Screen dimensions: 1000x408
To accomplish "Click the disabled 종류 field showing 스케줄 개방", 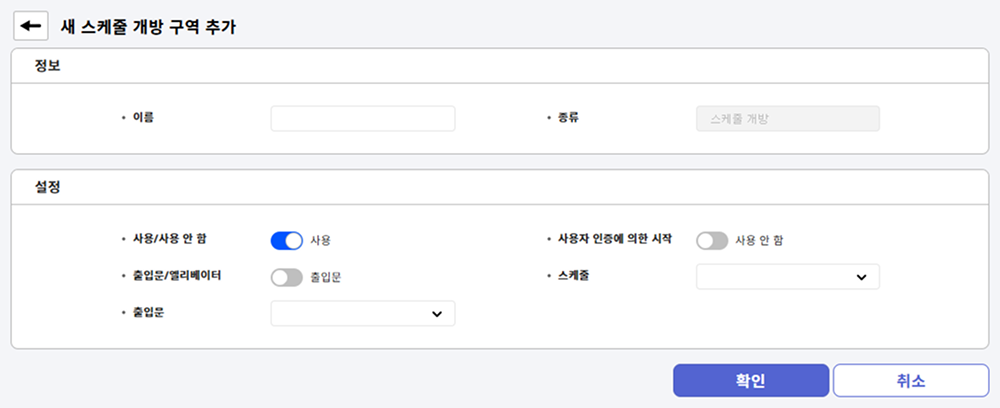I will coord(787,118).
